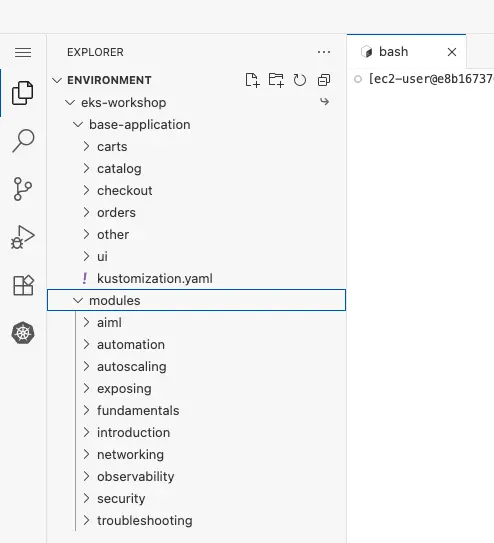Viewport: 494px width, 543px height.
Task: Collapse all folders in Explorer
Action: coord(324,80)
